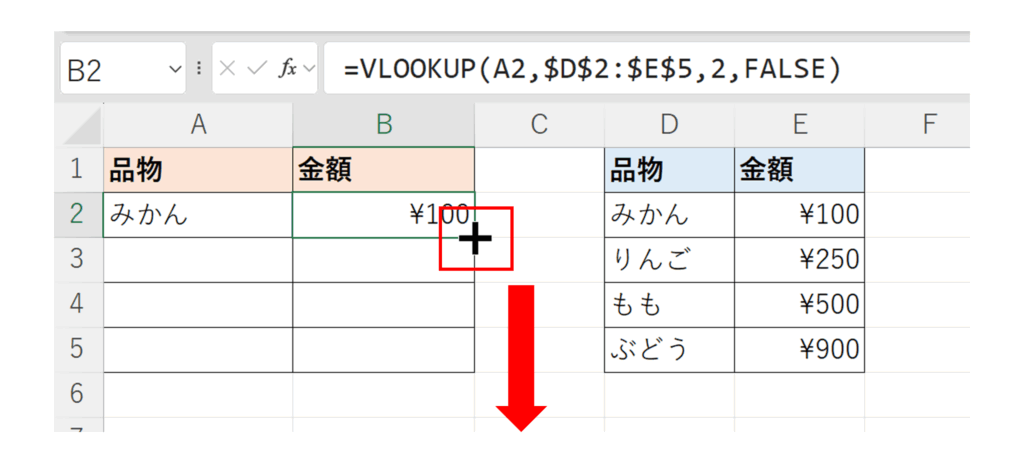Click the formula bar three-dot resize handle
Image resolution: width=1024 pixels, height=466 pixels.
(199, 69)
